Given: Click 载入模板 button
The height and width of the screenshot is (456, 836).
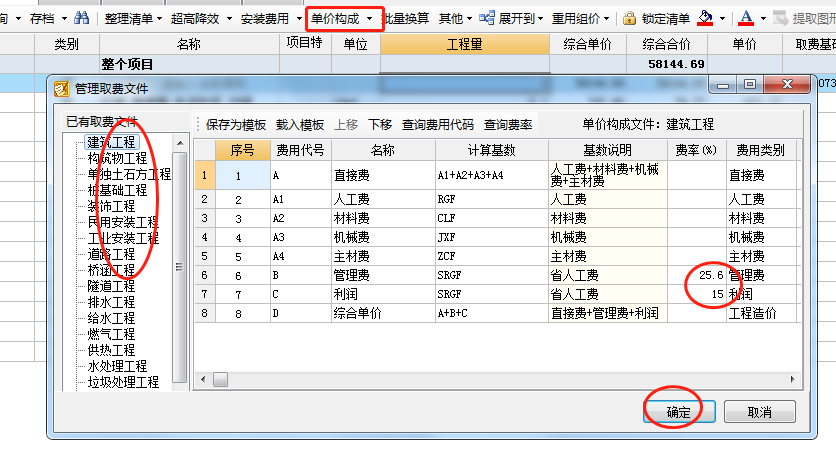Looking at the screenshot, I should coord(300,125).
